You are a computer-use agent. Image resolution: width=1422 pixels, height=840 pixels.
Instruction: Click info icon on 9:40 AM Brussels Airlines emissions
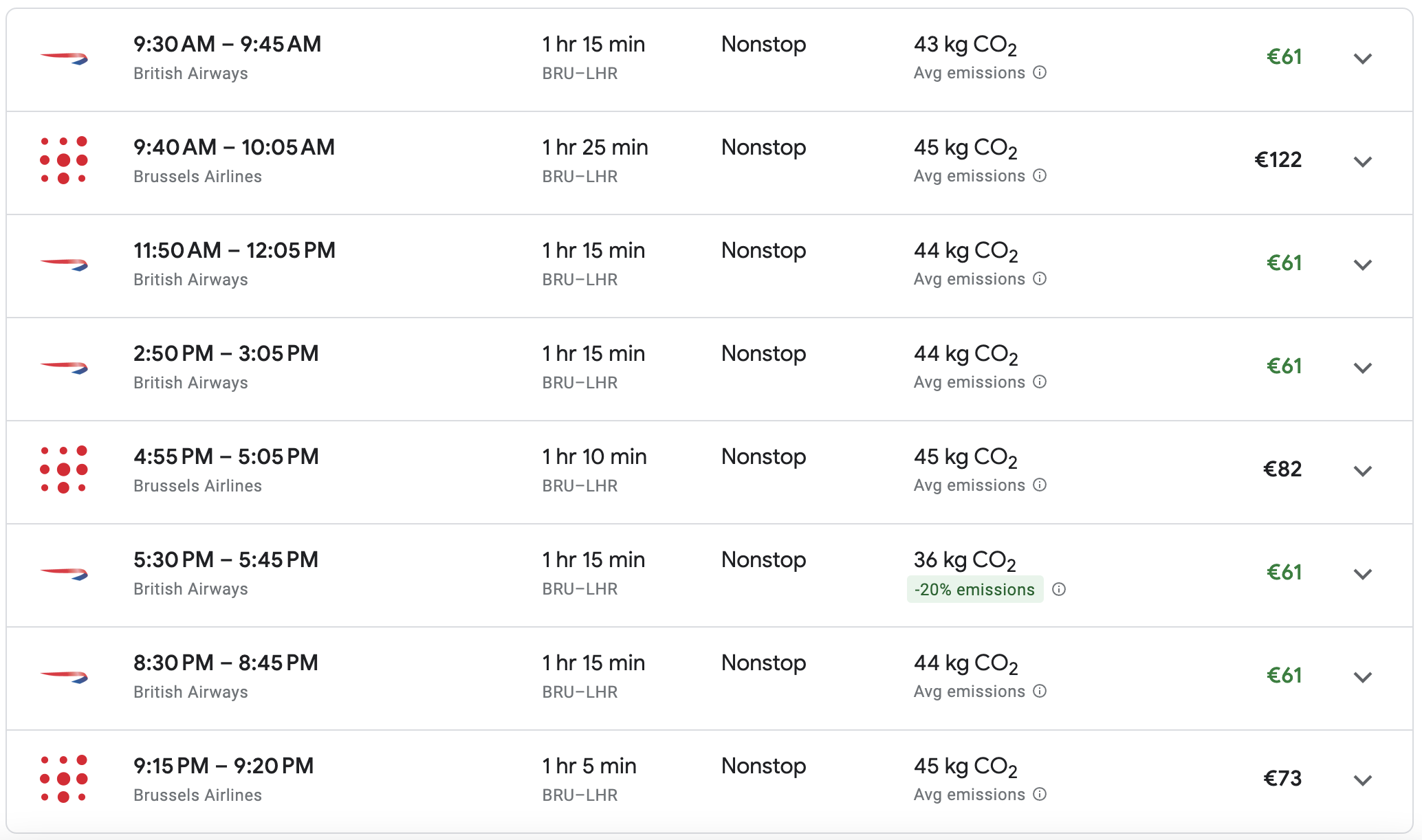pyautogui.click(x=1040, y=176)
